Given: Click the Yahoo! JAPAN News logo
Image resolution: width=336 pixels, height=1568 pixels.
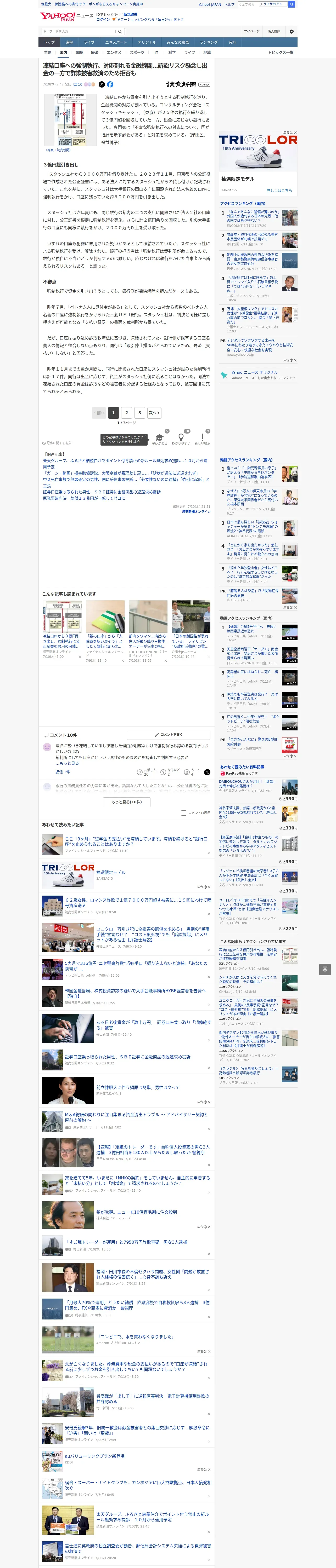Looking at the screenshot, I should click(66, 17).
